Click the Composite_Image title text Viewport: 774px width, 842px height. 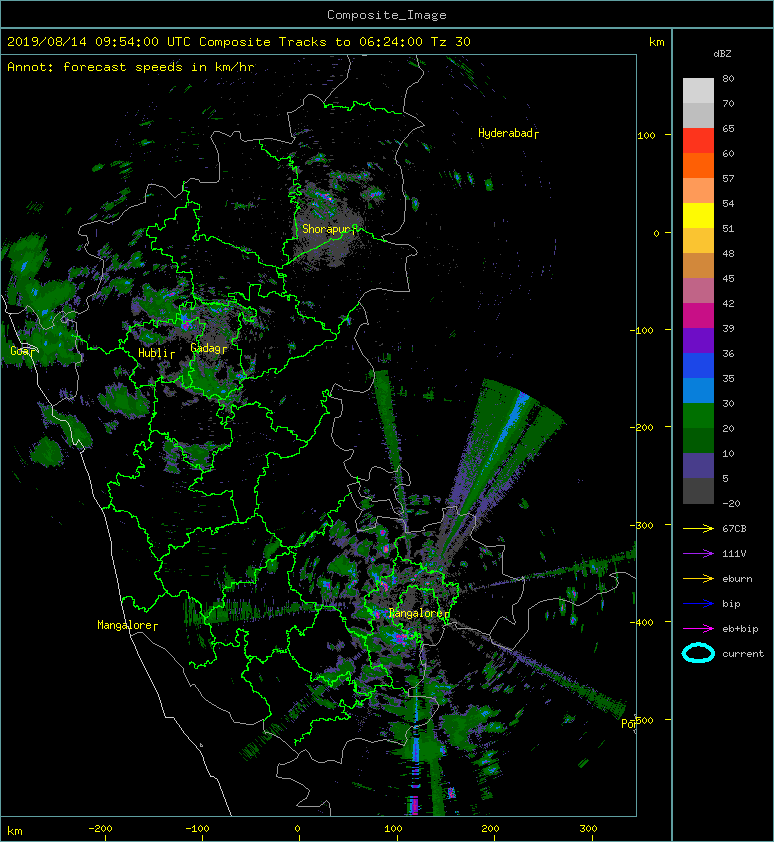[x=387, y=15]
